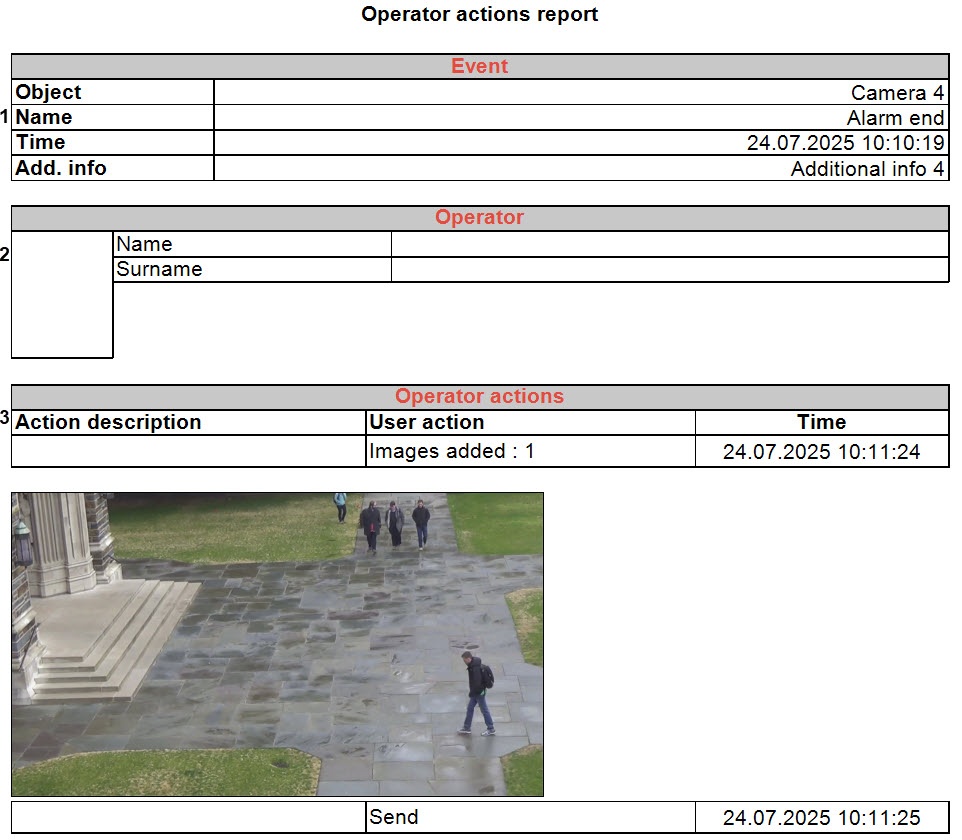The width and height of the screenshot is (962, 840).
Task: Click the empty operator Name field
Action: click(x=670, y=244)
